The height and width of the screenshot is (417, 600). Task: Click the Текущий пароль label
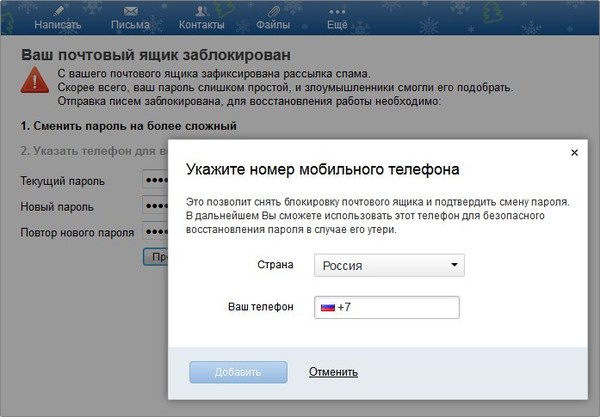coord(62,181)
